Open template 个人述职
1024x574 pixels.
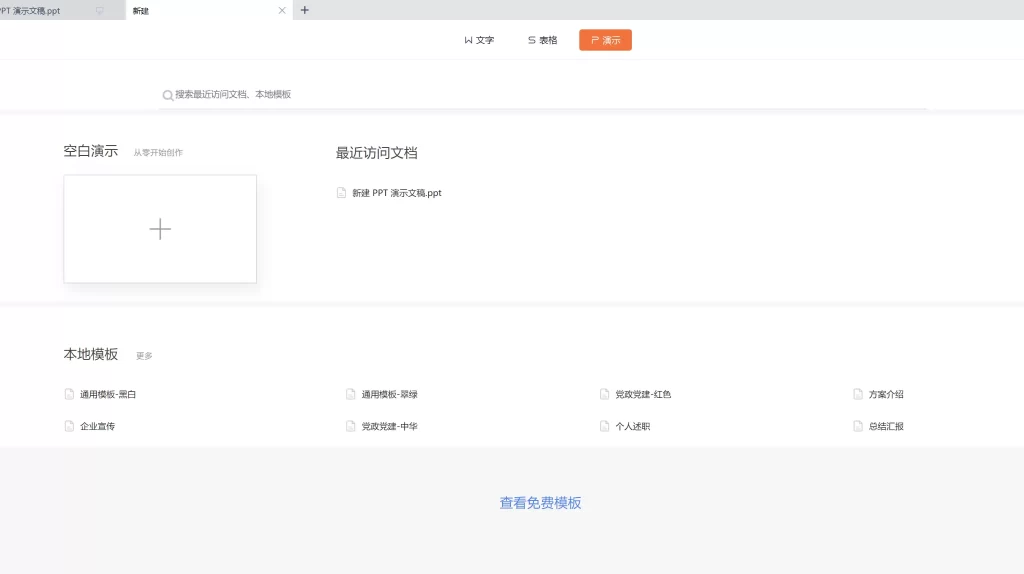tap(632, 426)
